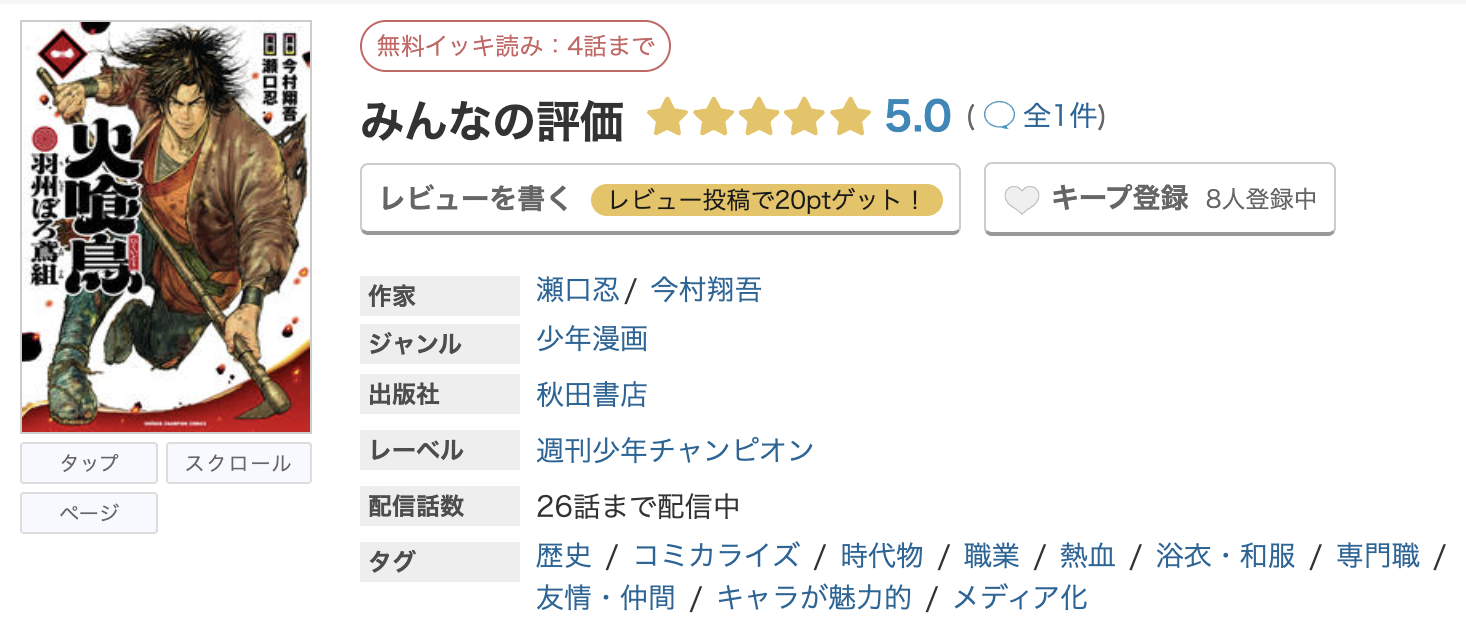Switch to タップ reading mode

tap(88, 462)
